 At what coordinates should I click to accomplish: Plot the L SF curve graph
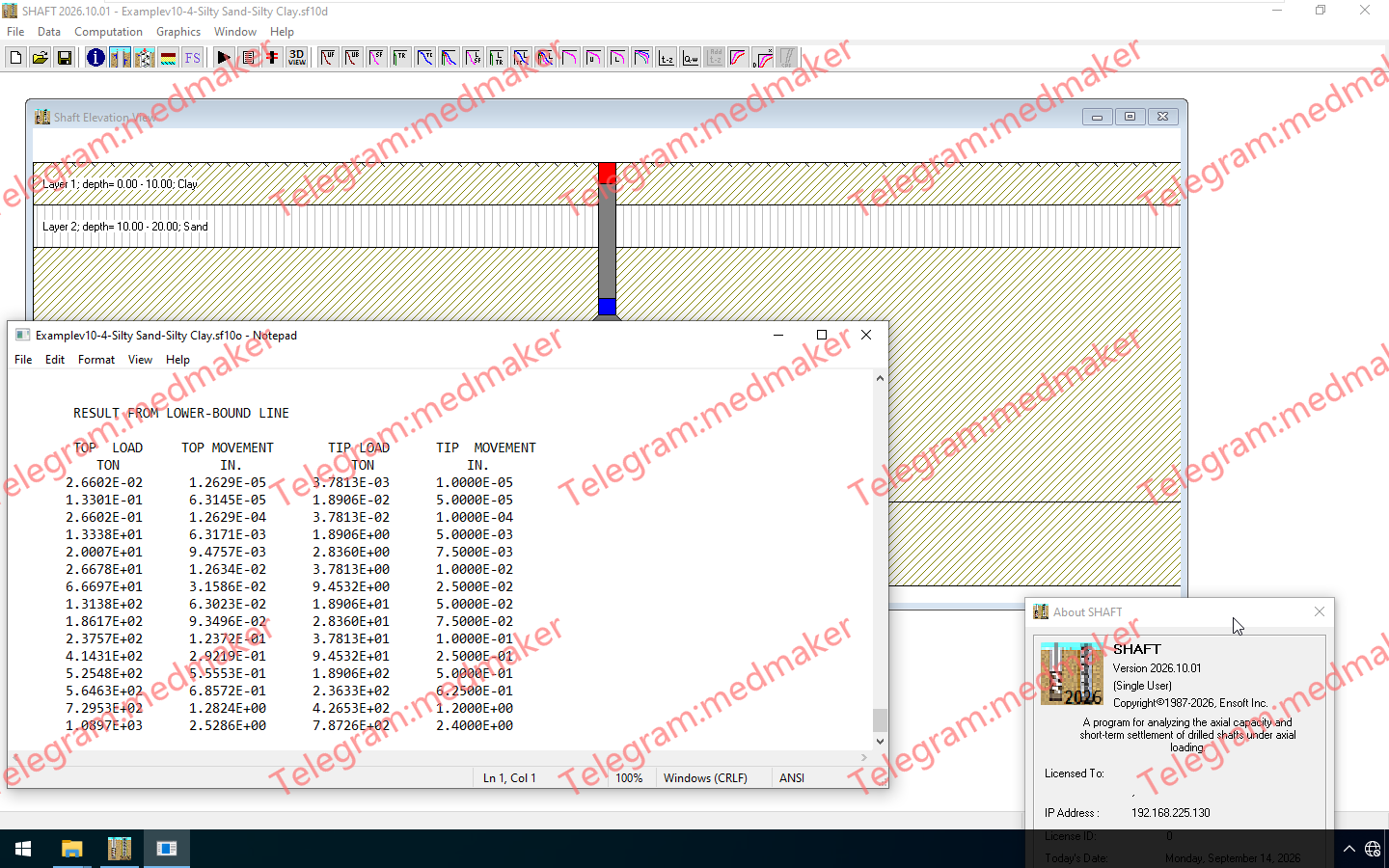(473, 58)
